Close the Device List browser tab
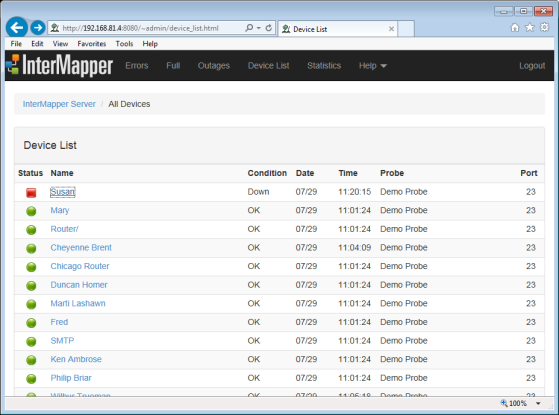Viewport: 559px width, 415px height. click(x=391, y=29)
